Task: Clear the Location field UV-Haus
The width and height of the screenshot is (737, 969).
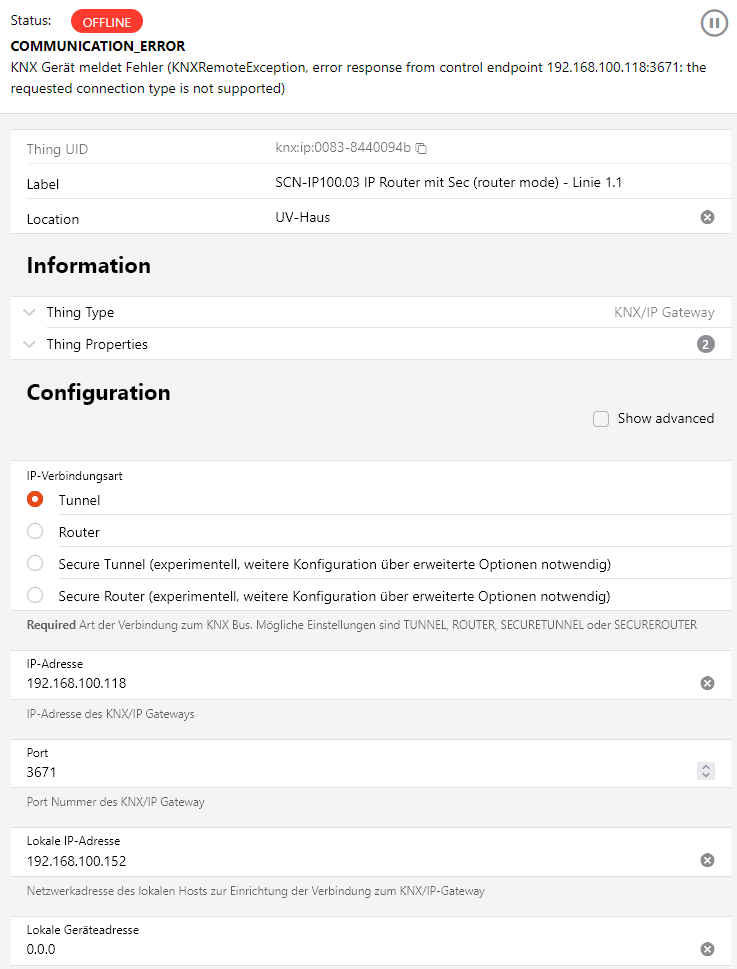Action: tap(707, 217)
